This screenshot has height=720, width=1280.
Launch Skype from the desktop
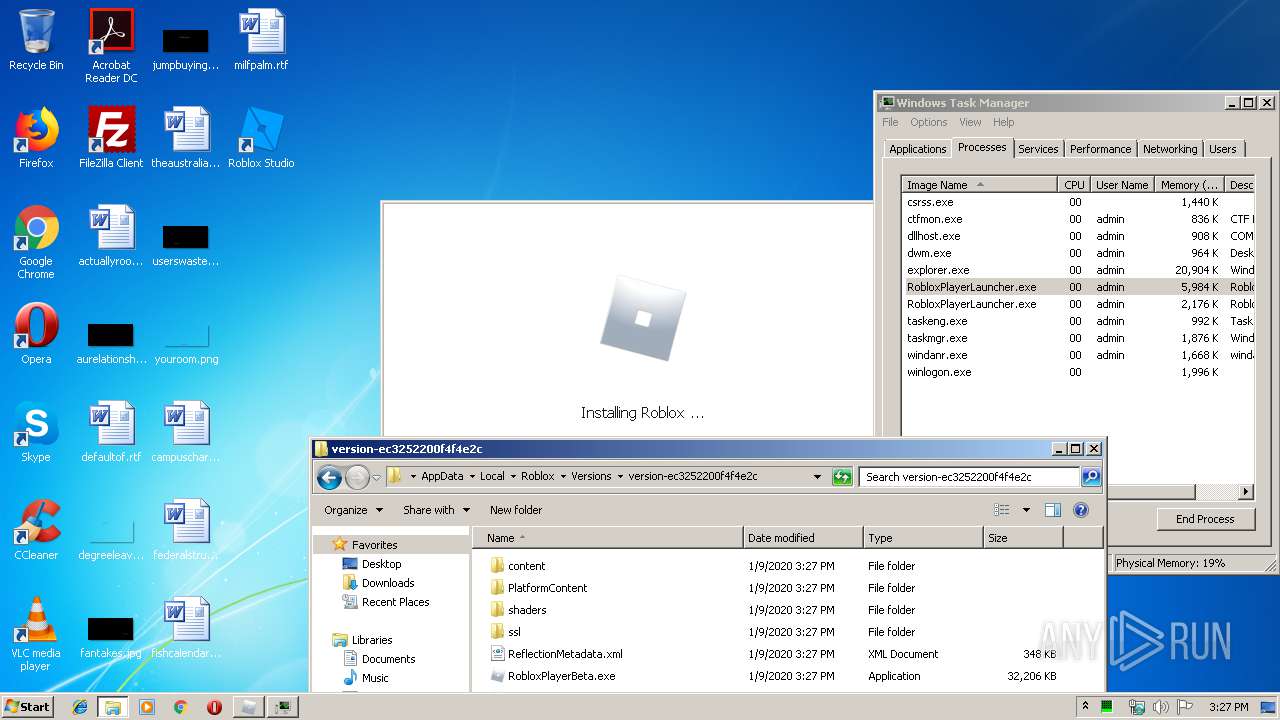[36, 432]
